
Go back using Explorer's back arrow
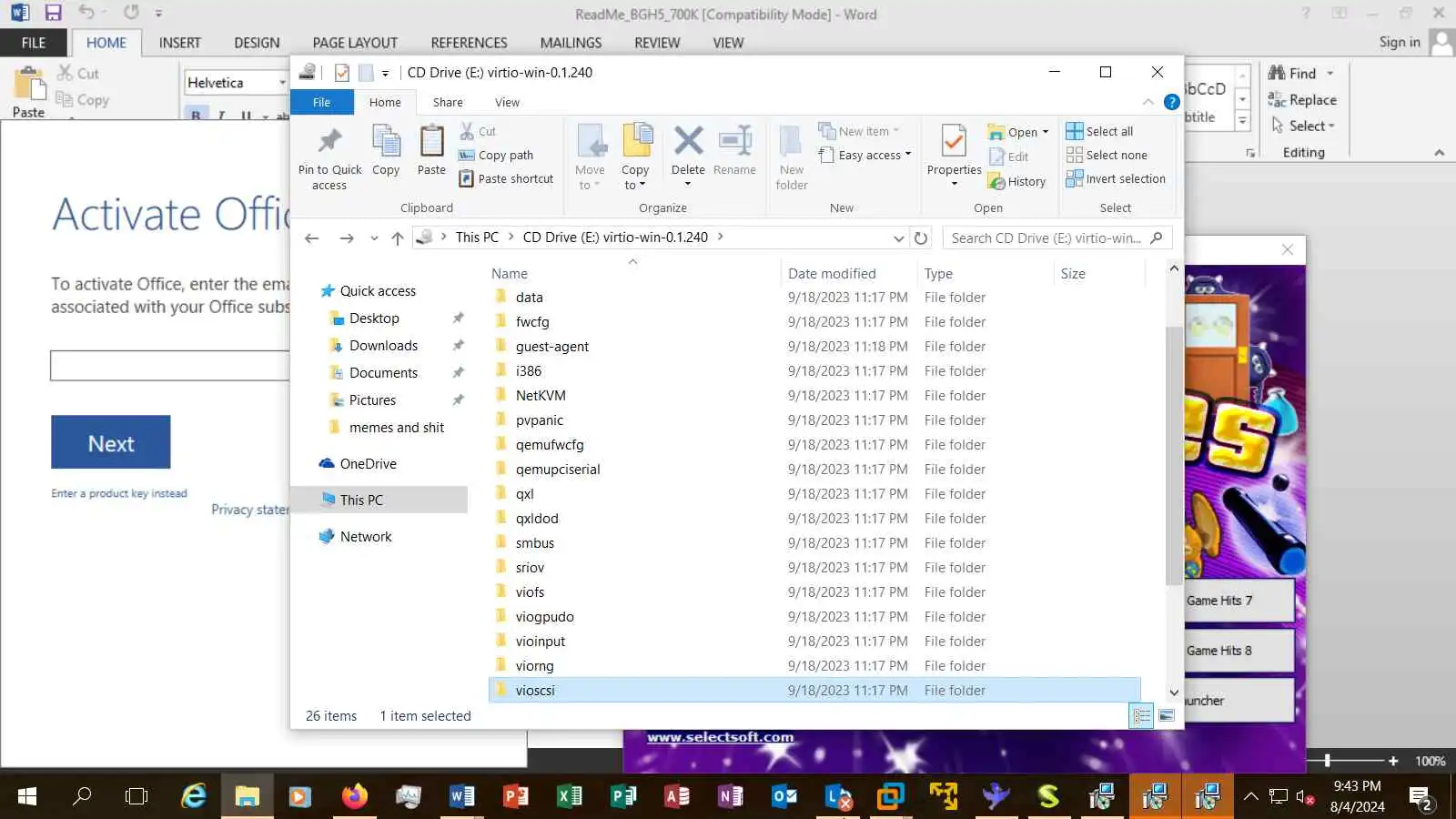311,238
